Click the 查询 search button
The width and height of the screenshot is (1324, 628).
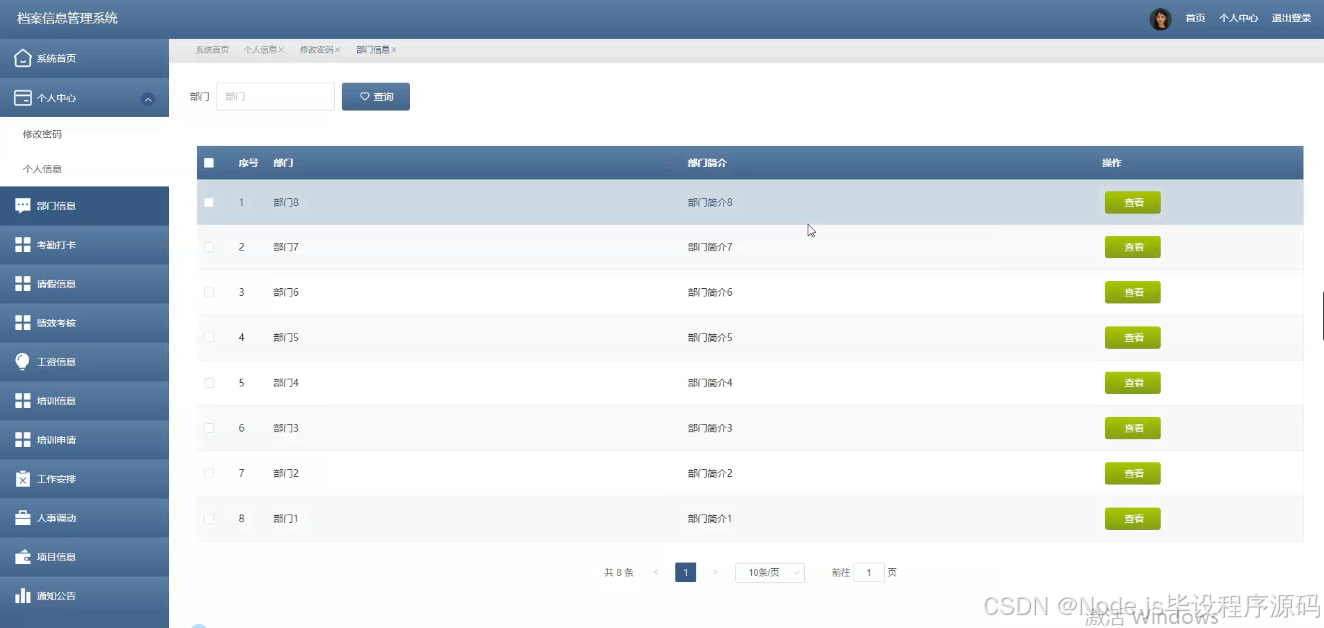pos(376,97)
